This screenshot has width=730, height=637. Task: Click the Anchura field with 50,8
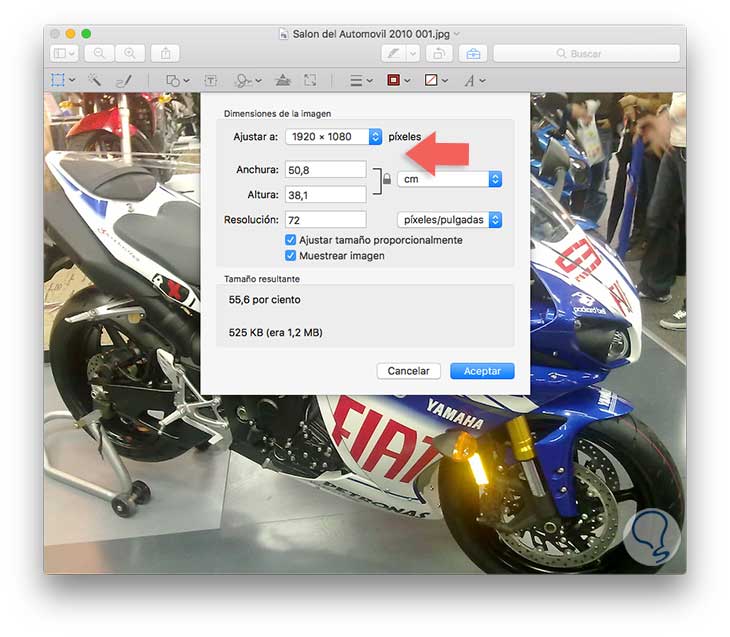(x=325, y=169)
